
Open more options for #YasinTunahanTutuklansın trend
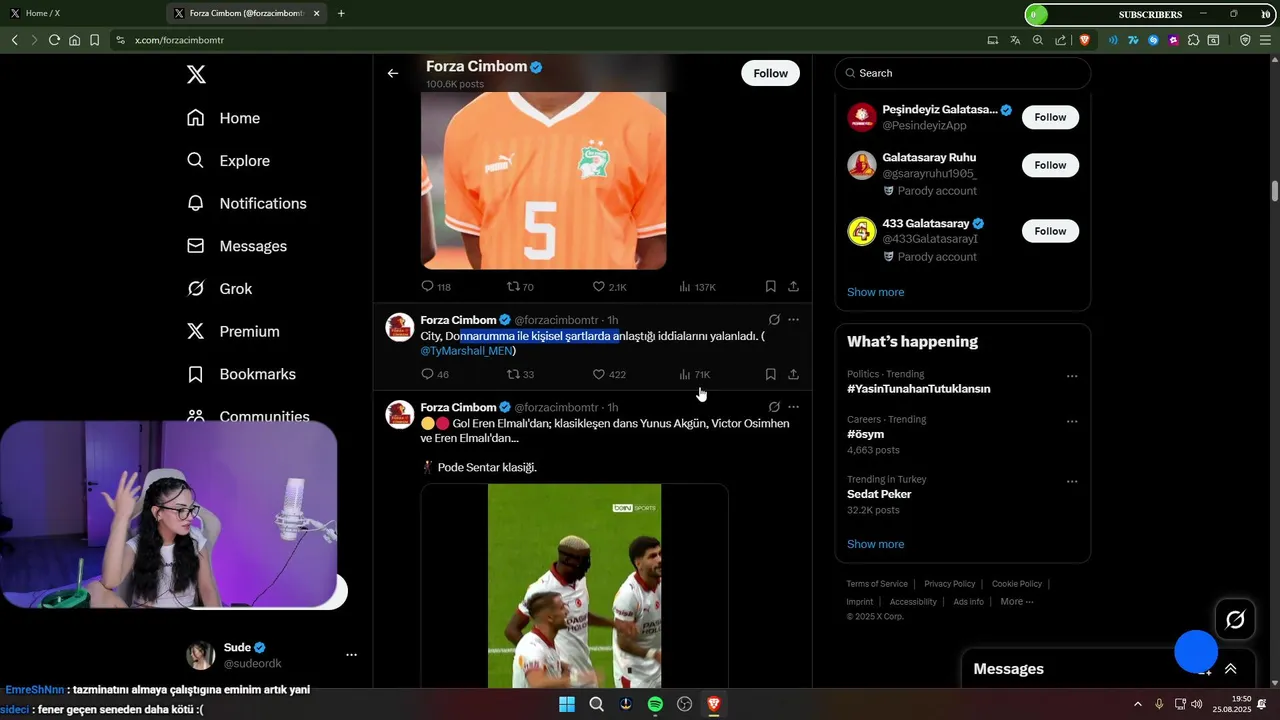coord(1072,376)
